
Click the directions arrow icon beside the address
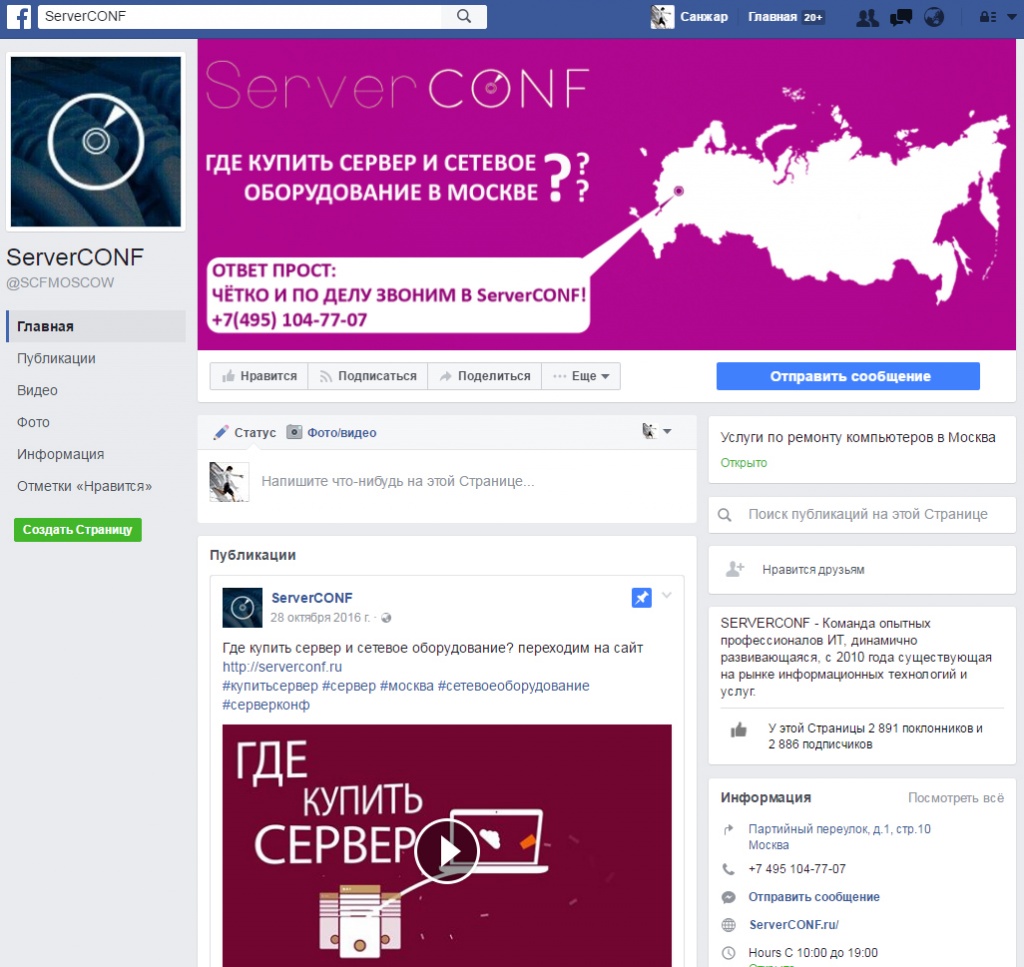coord(729,829)
